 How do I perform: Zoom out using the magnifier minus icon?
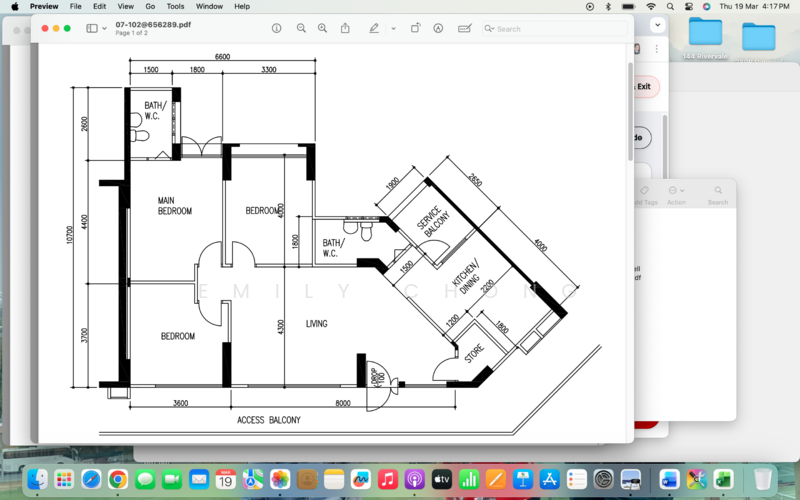(301, 28)
